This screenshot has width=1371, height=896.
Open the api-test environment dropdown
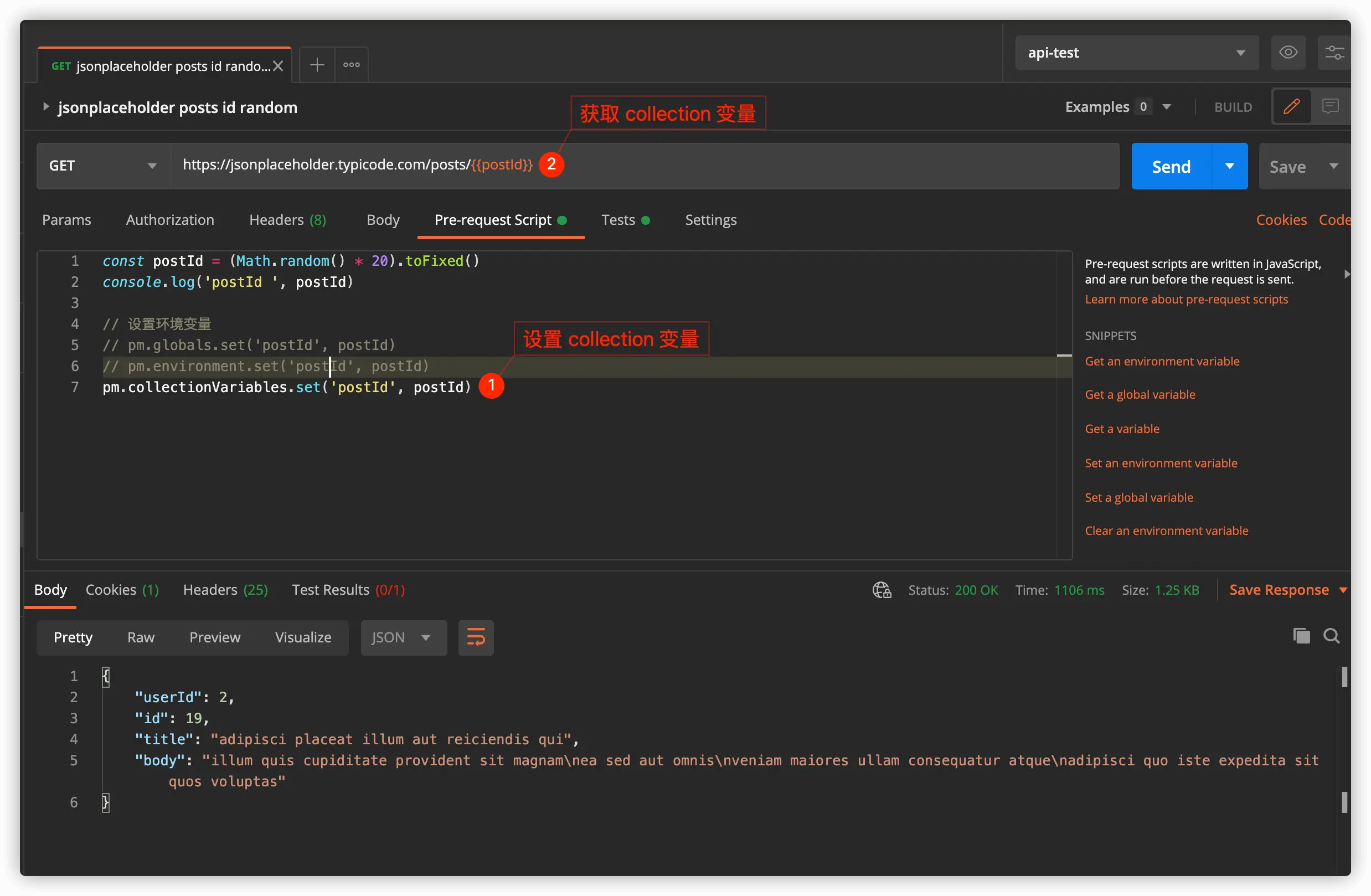tap(1136, 53)
